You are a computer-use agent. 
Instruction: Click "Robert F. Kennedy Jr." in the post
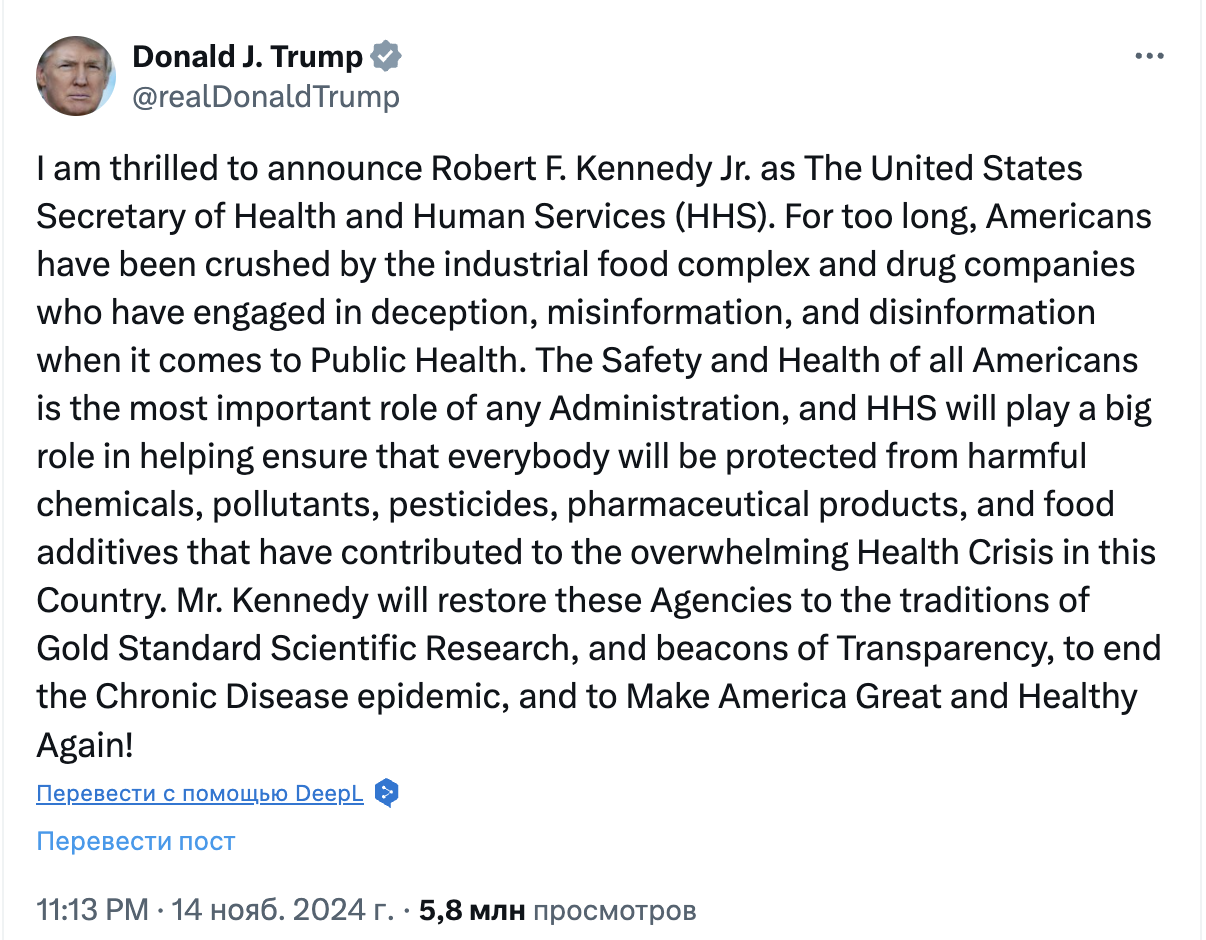coord(591,169)
